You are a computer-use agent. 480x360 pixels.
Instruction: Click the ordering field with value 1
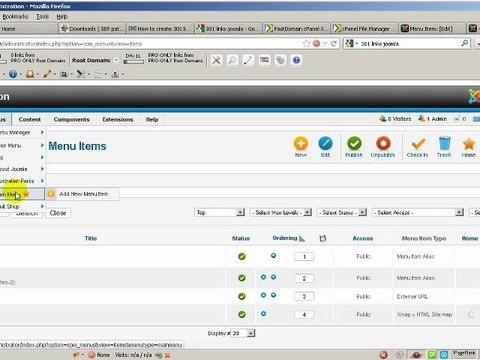point(304,257)
